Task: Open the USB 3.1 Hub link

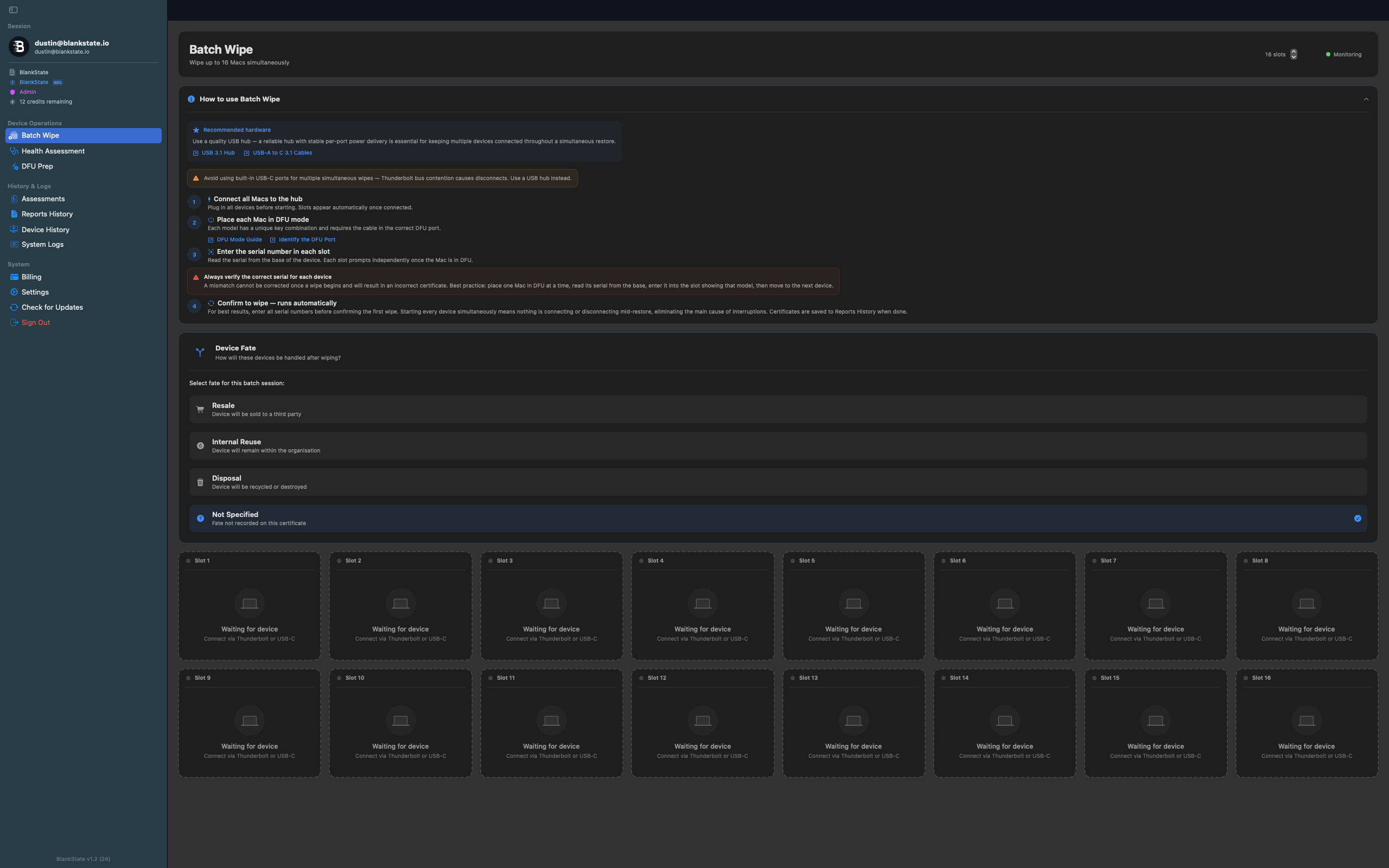Action: click(218, 152)
